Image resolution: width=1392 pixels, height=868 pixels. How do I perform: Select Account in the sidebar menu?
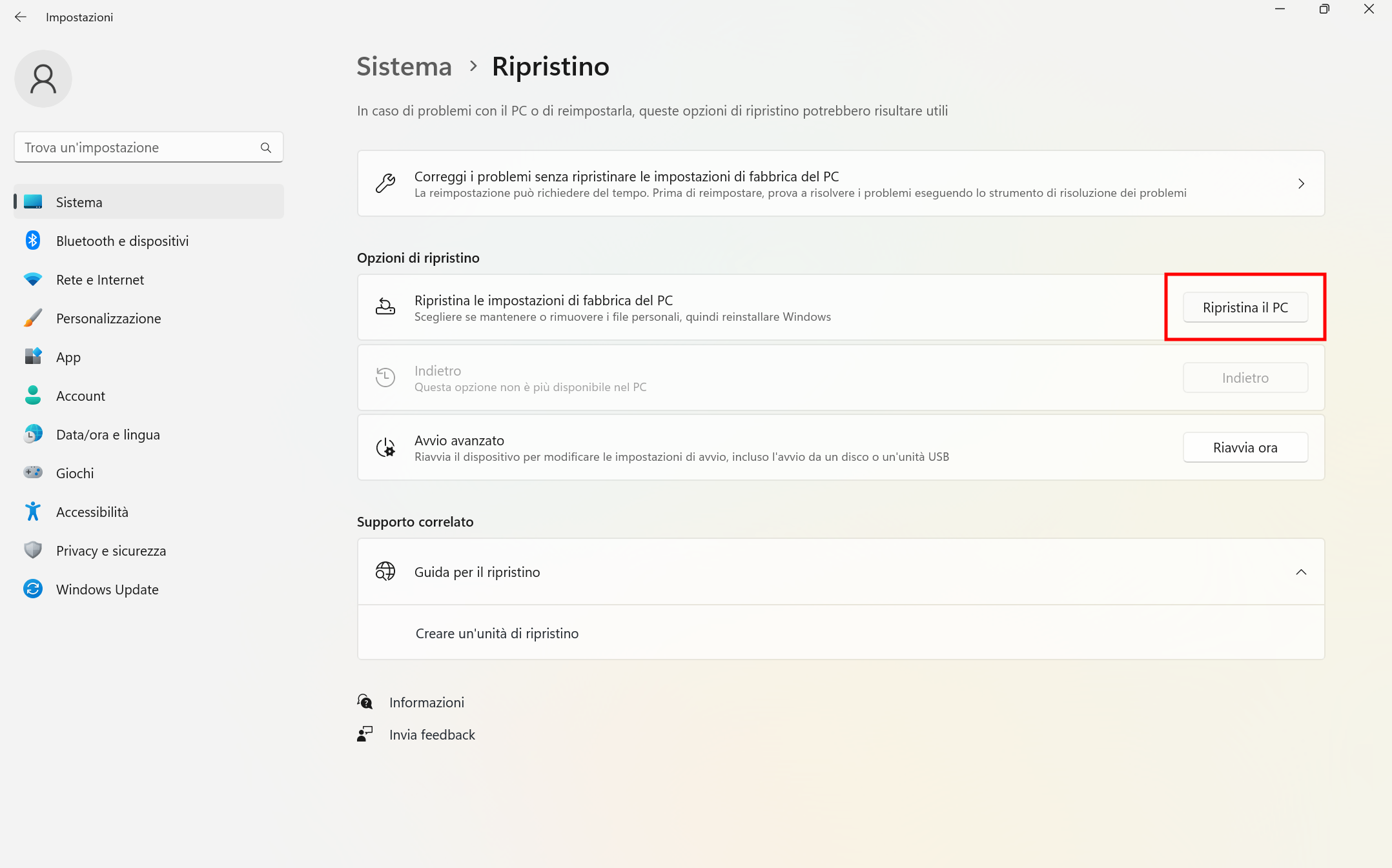click(81, 396)
